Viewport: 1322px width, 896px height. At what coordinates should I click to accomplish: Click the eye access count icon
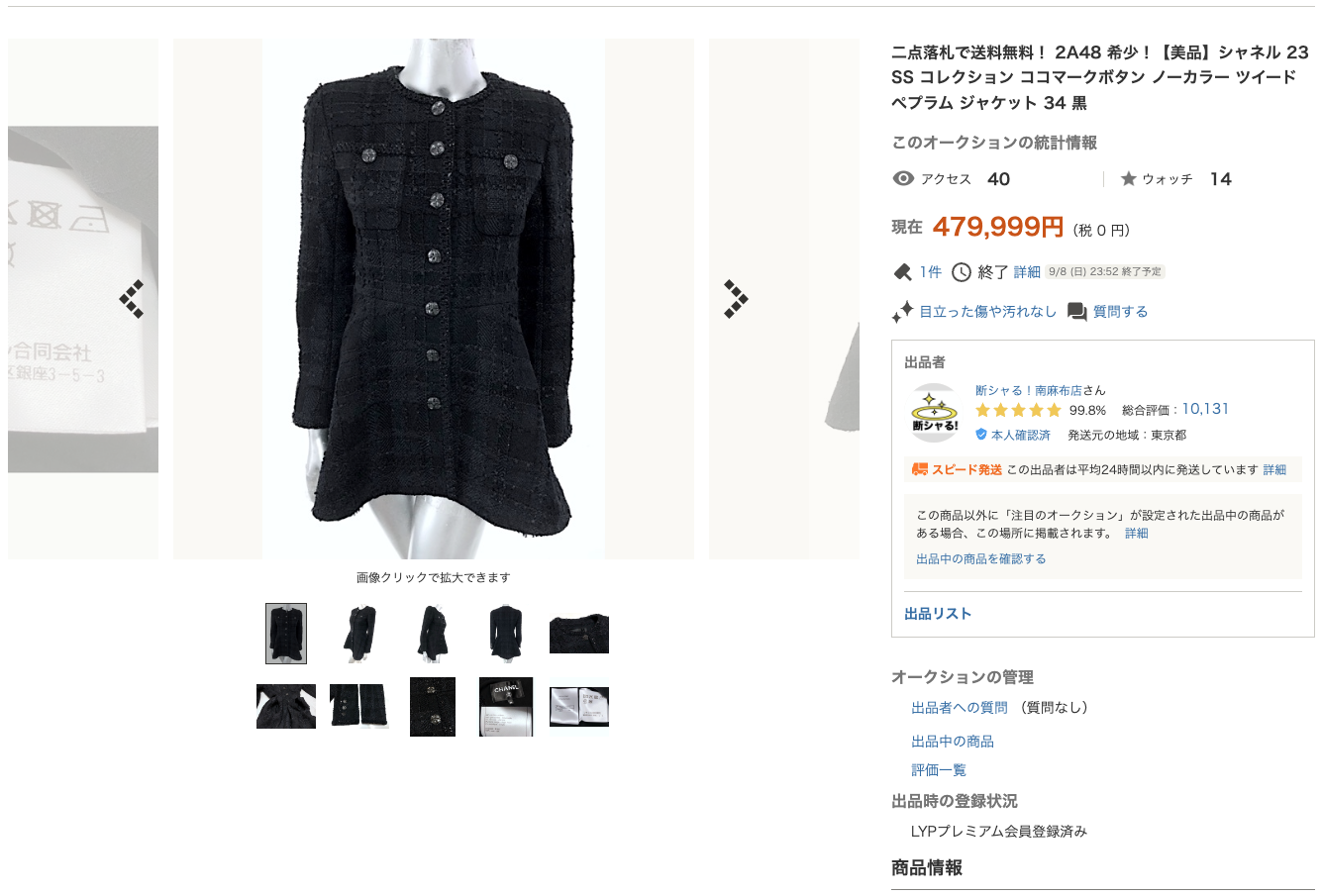[x=903, y=179]
